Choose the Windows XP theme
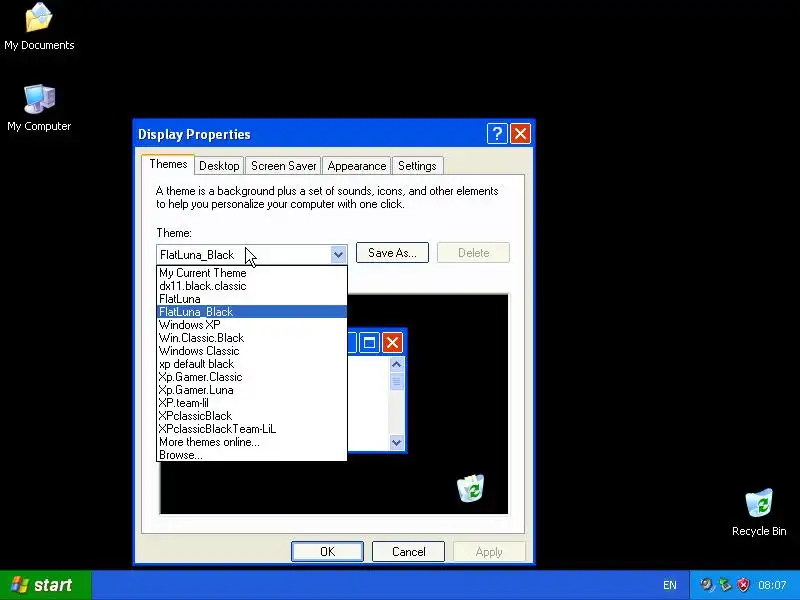 pos(252,325)
